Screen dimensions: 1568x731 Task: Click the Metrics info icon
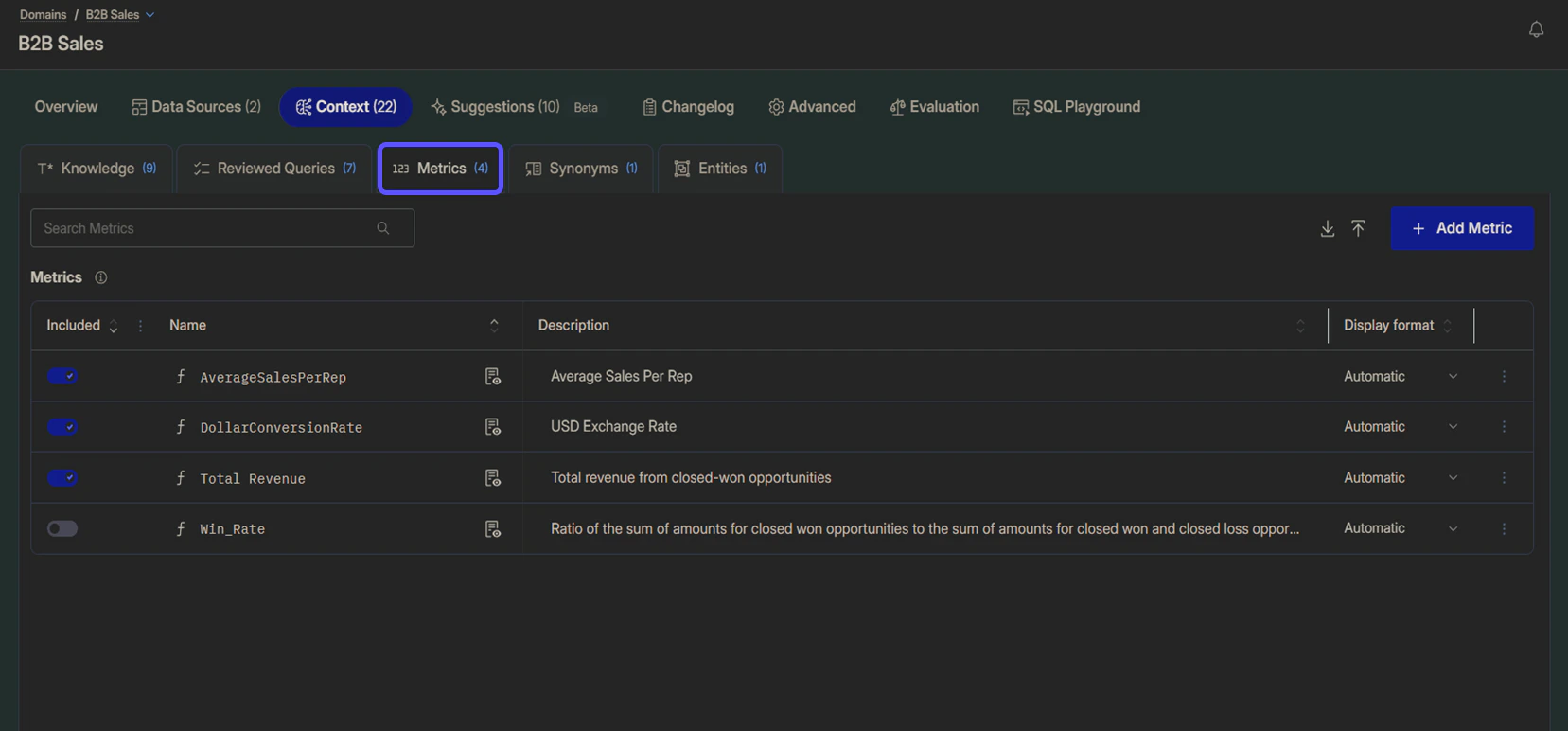[x=100, y=277]
